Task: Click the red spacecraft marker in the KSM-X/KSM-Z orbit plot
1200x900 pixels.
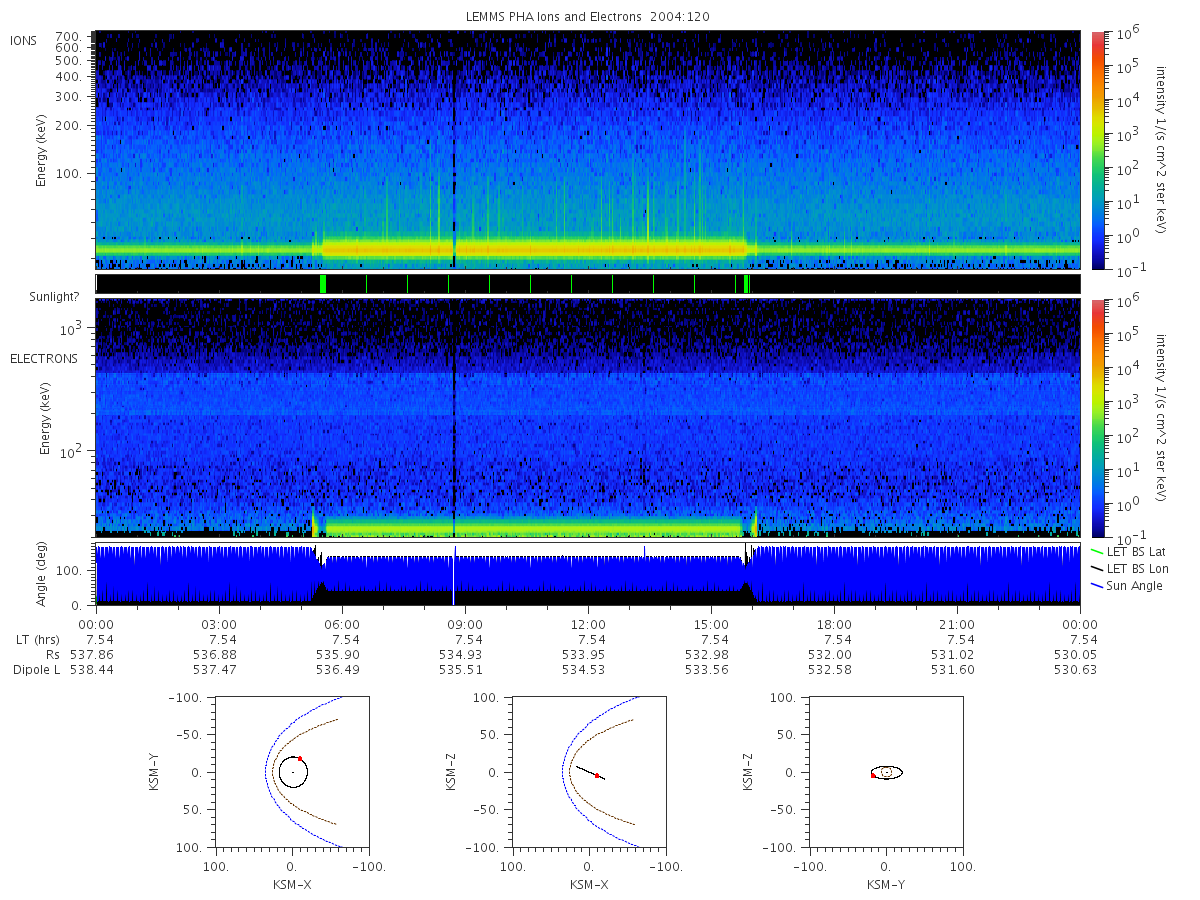Action: (x=597, y=775)
